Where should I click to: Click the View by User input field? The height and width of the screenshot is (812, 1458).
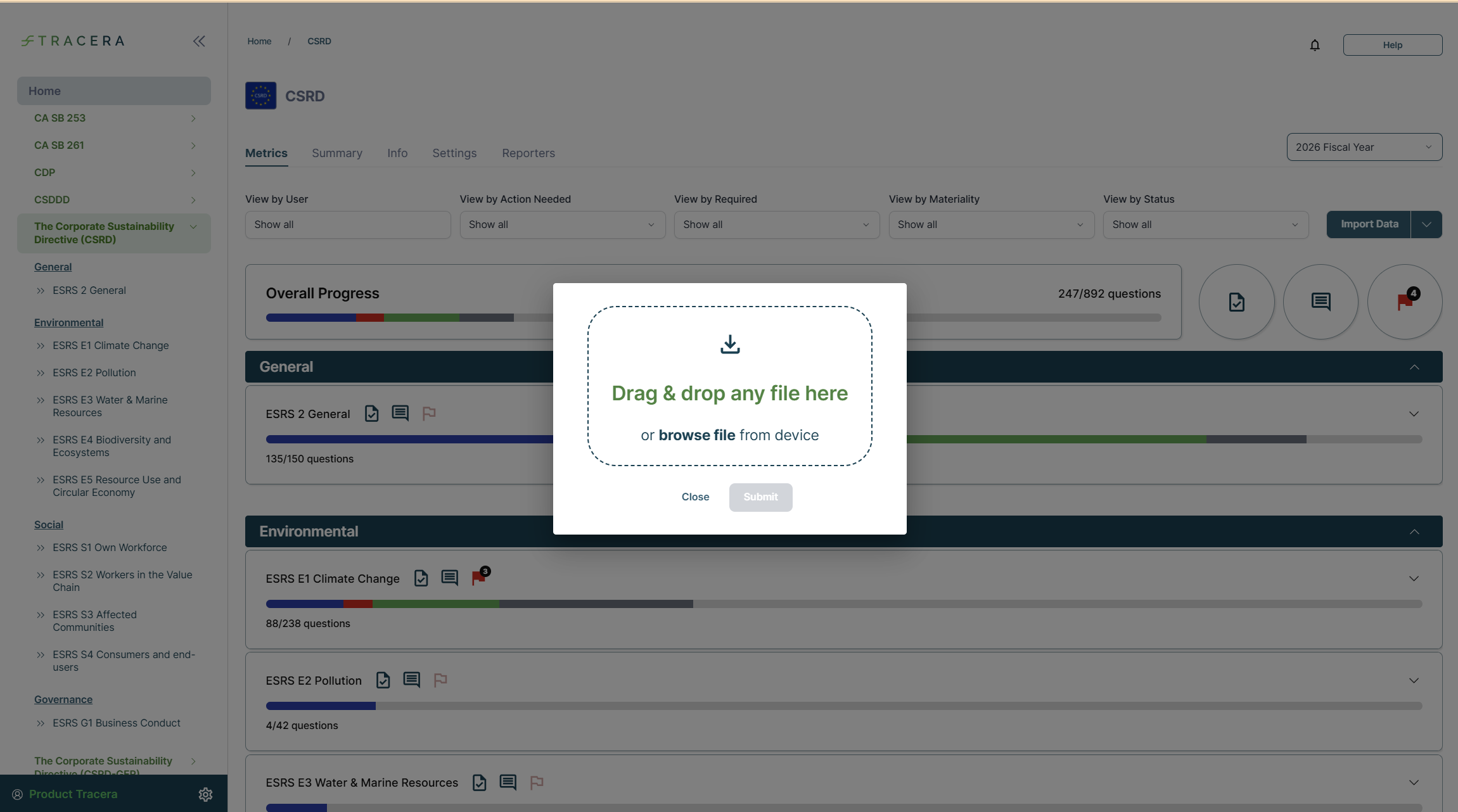347,225
